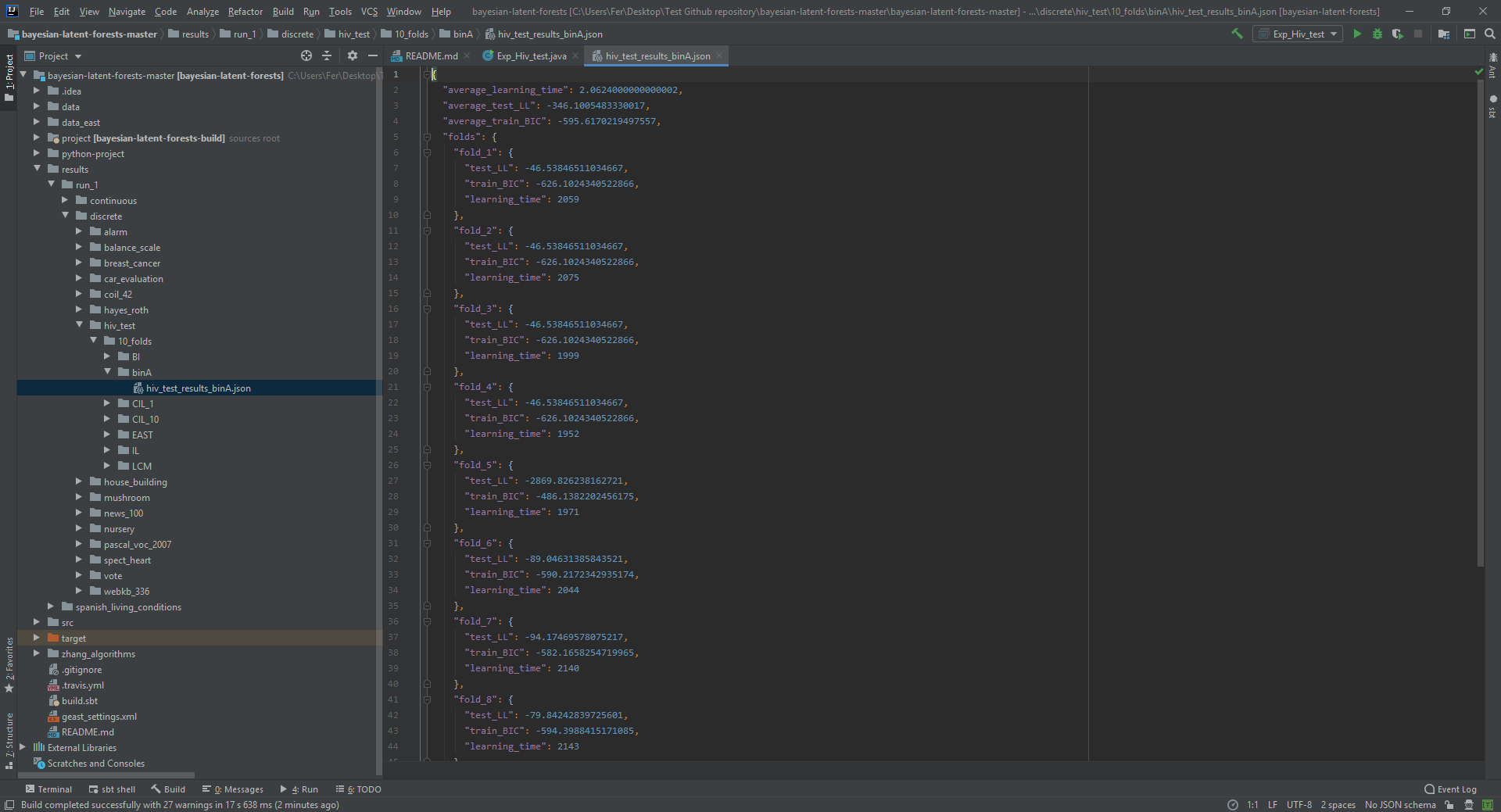The height and width of the screenshot is (812, 1501).
Task: Run with Coverage icon
Action: tap(1398, 34)
